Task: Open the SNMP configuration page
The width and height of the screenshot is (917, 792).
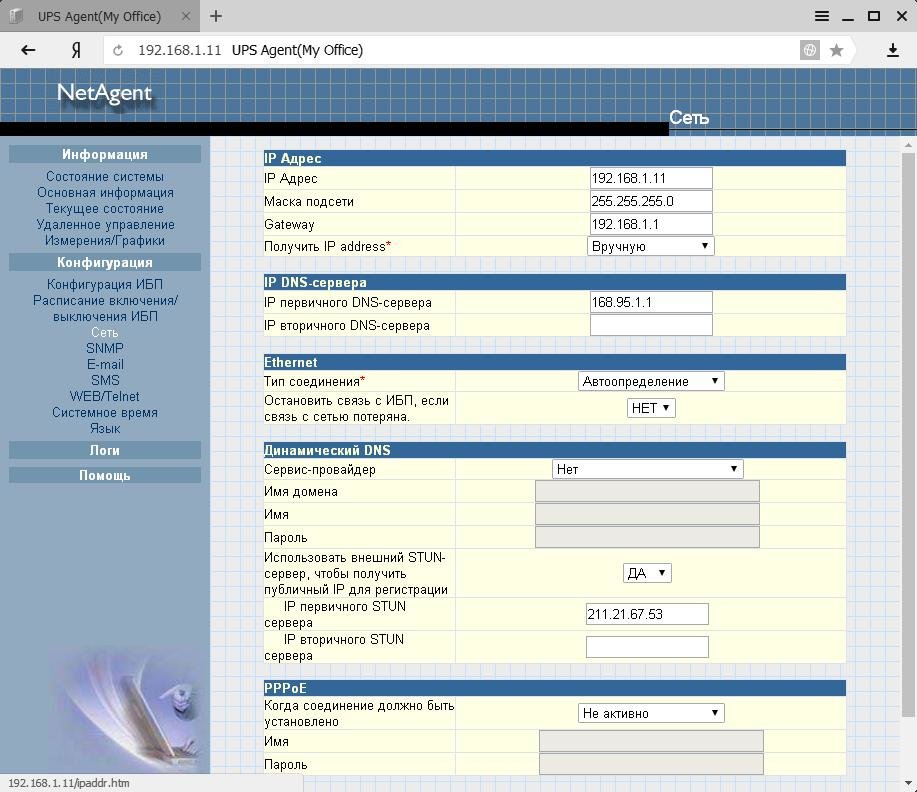Action: [x=105, y=348]
